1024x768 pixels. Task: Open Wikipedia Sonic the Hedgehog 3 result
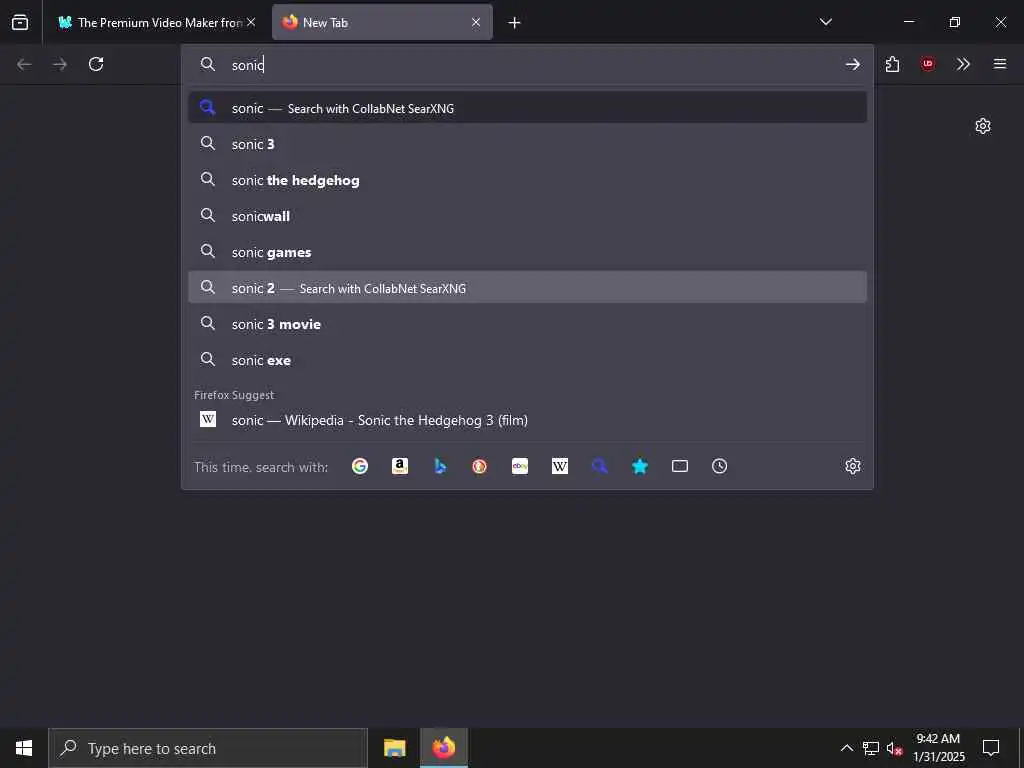[527, 420]
